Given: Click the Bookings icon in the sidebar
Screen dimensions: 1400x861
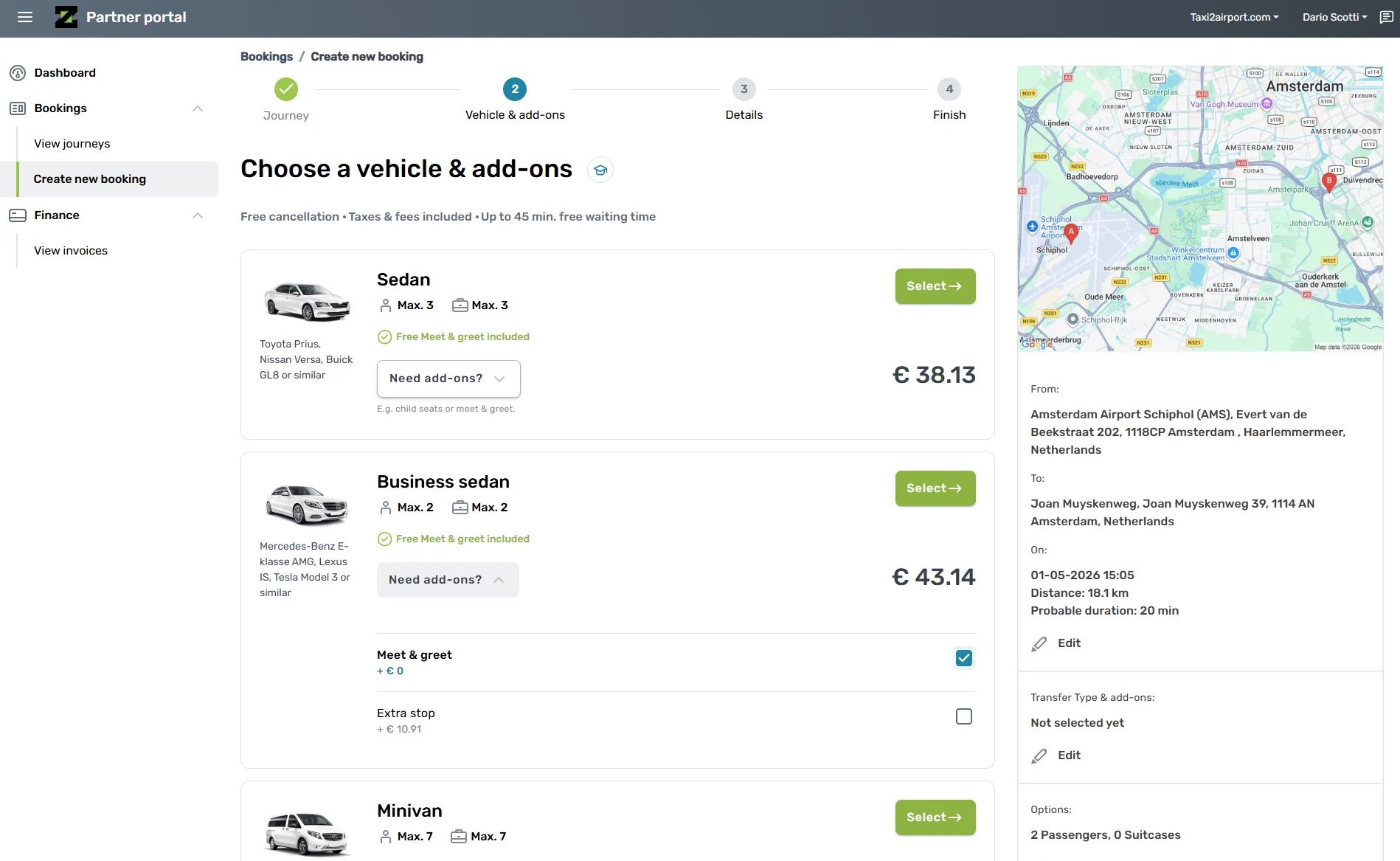Looking at the screenshot, I should click(x=18, y=108).
